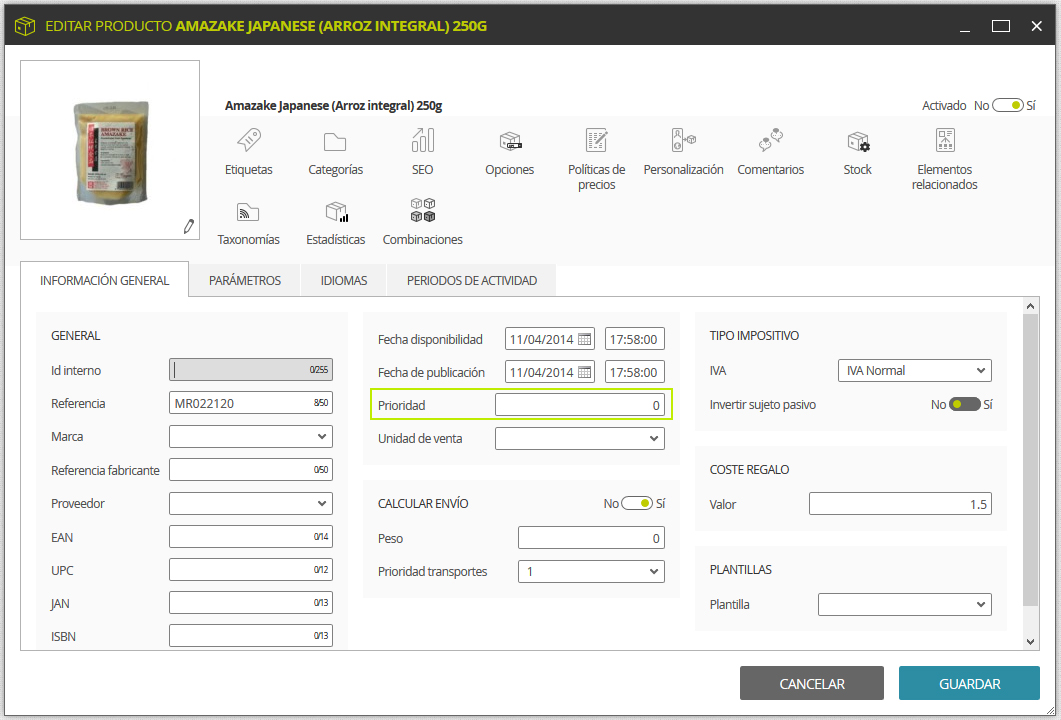
Task: Open the Etiquetas tag icon
Action: (249, 140)
